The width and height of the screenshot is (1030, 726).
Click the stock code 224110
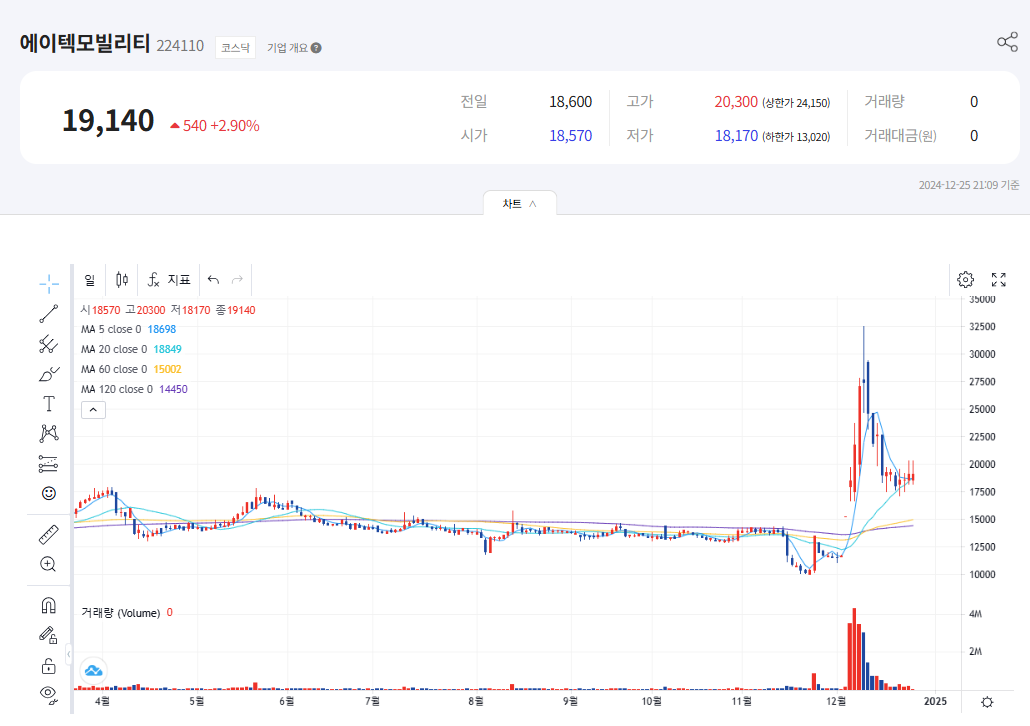point(180,46)
